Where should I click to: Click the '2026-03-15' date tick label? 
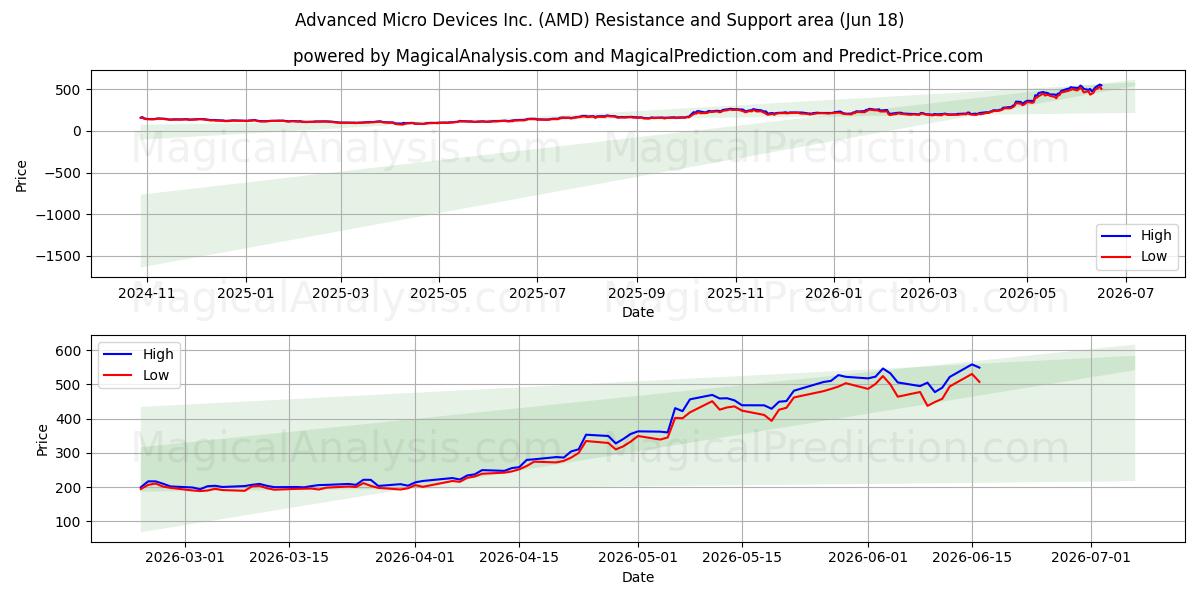(x=289, y=558)
